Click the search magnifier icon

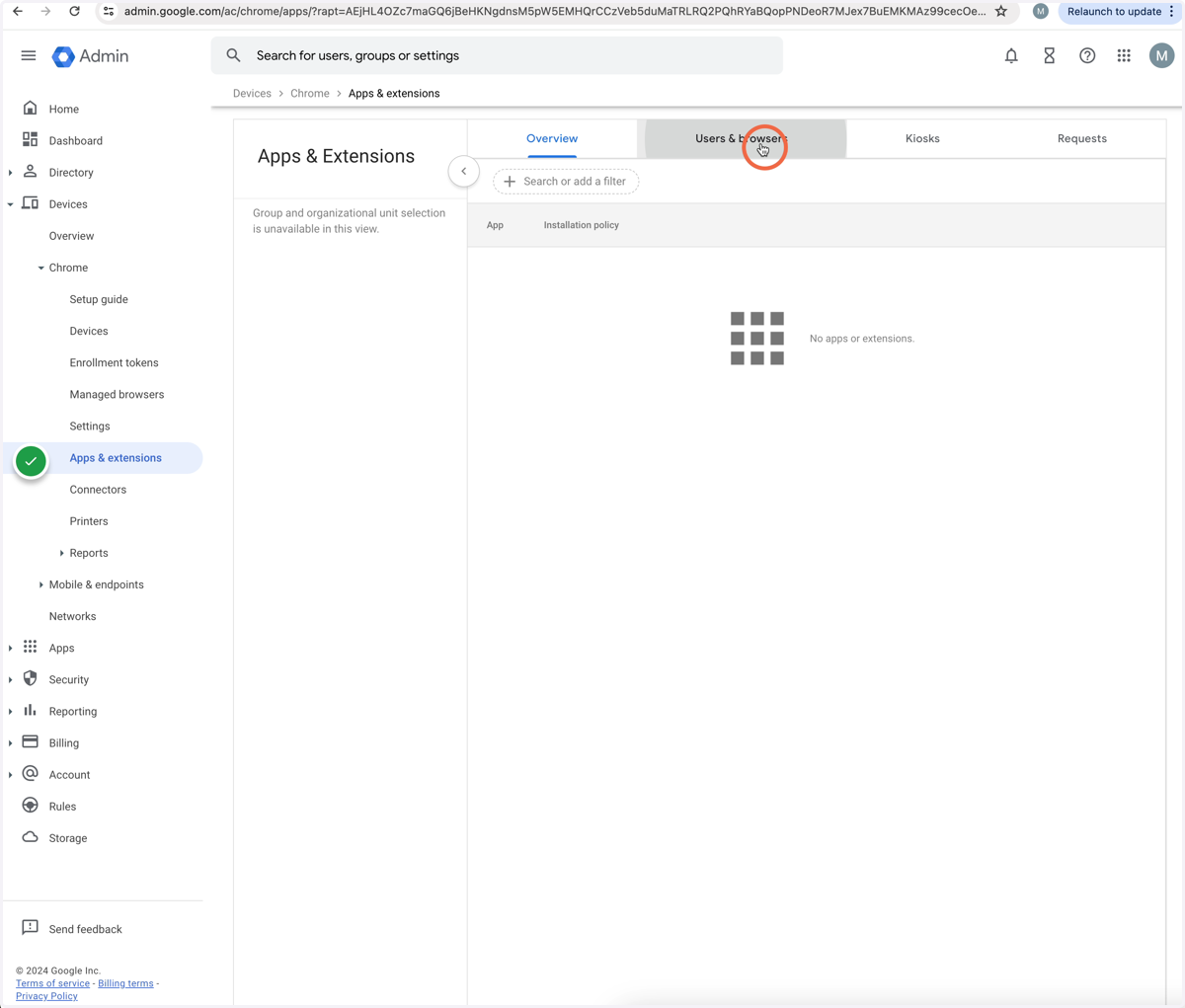233,56
